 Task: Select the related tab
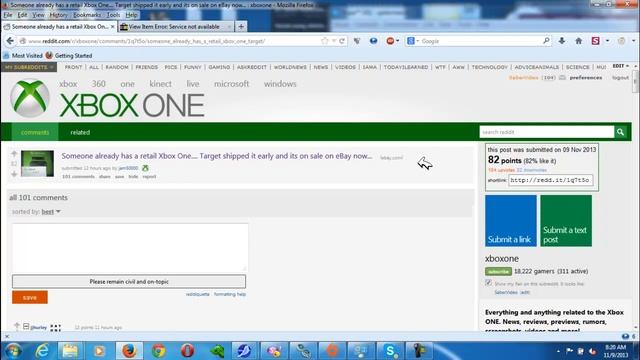pos(80,132)
